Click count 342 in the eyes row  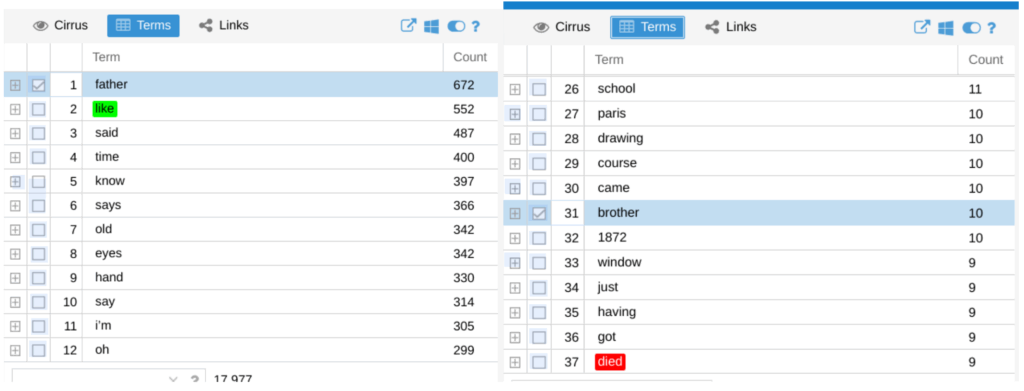(464, 254)
